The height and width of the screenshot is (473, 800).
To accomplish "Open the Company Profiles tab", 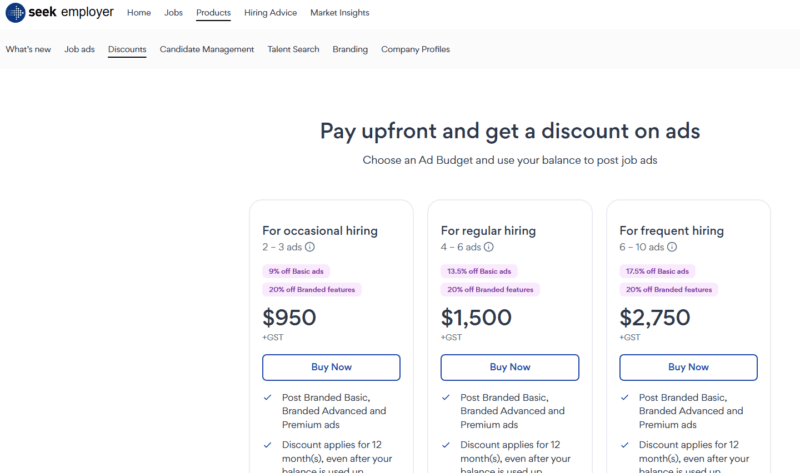I will coord(415,49).
